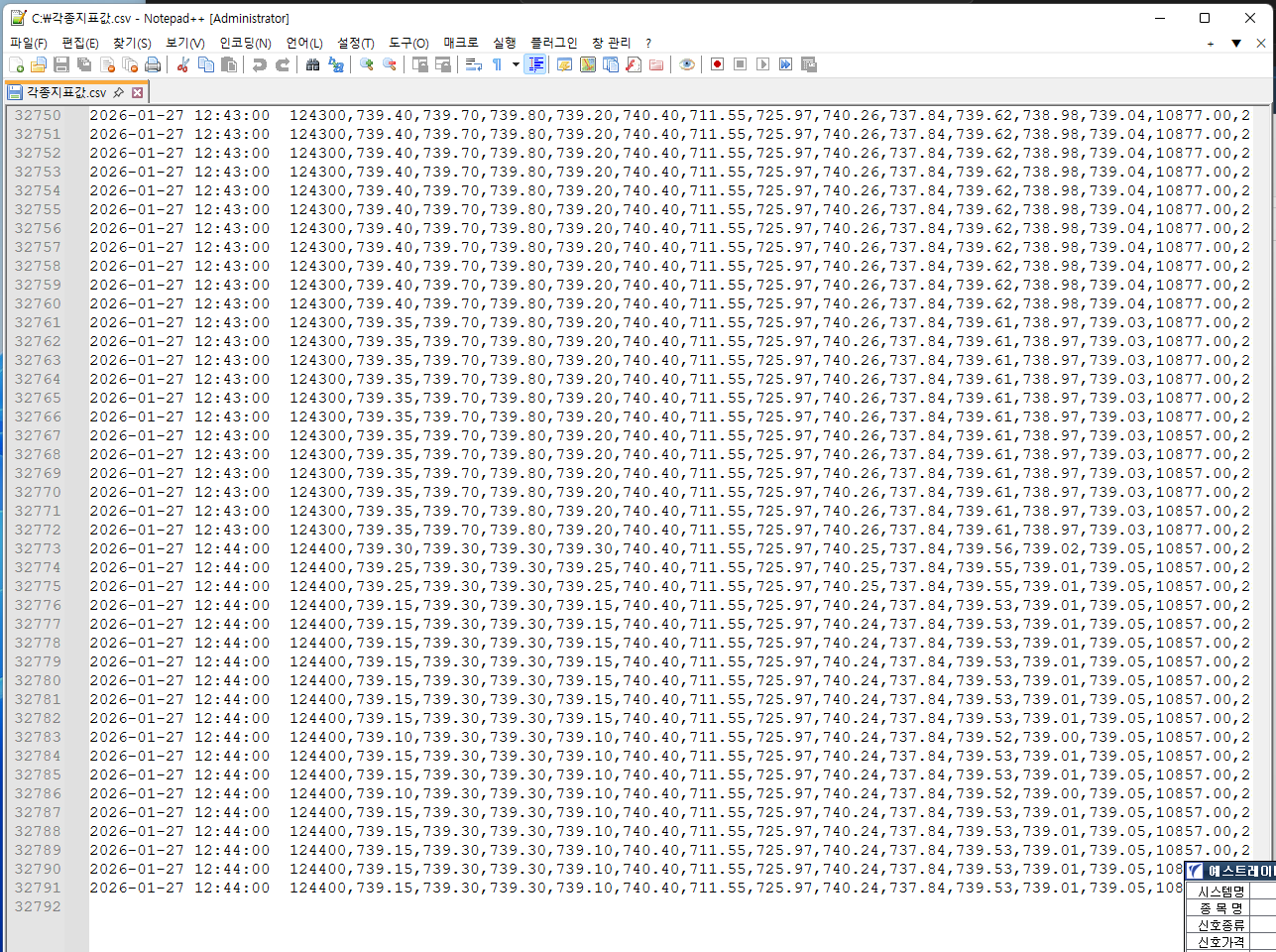Viewport: 1276px width, 952px height.
Task: Start macro recording with the red dot icon
Action: [717, 64]
